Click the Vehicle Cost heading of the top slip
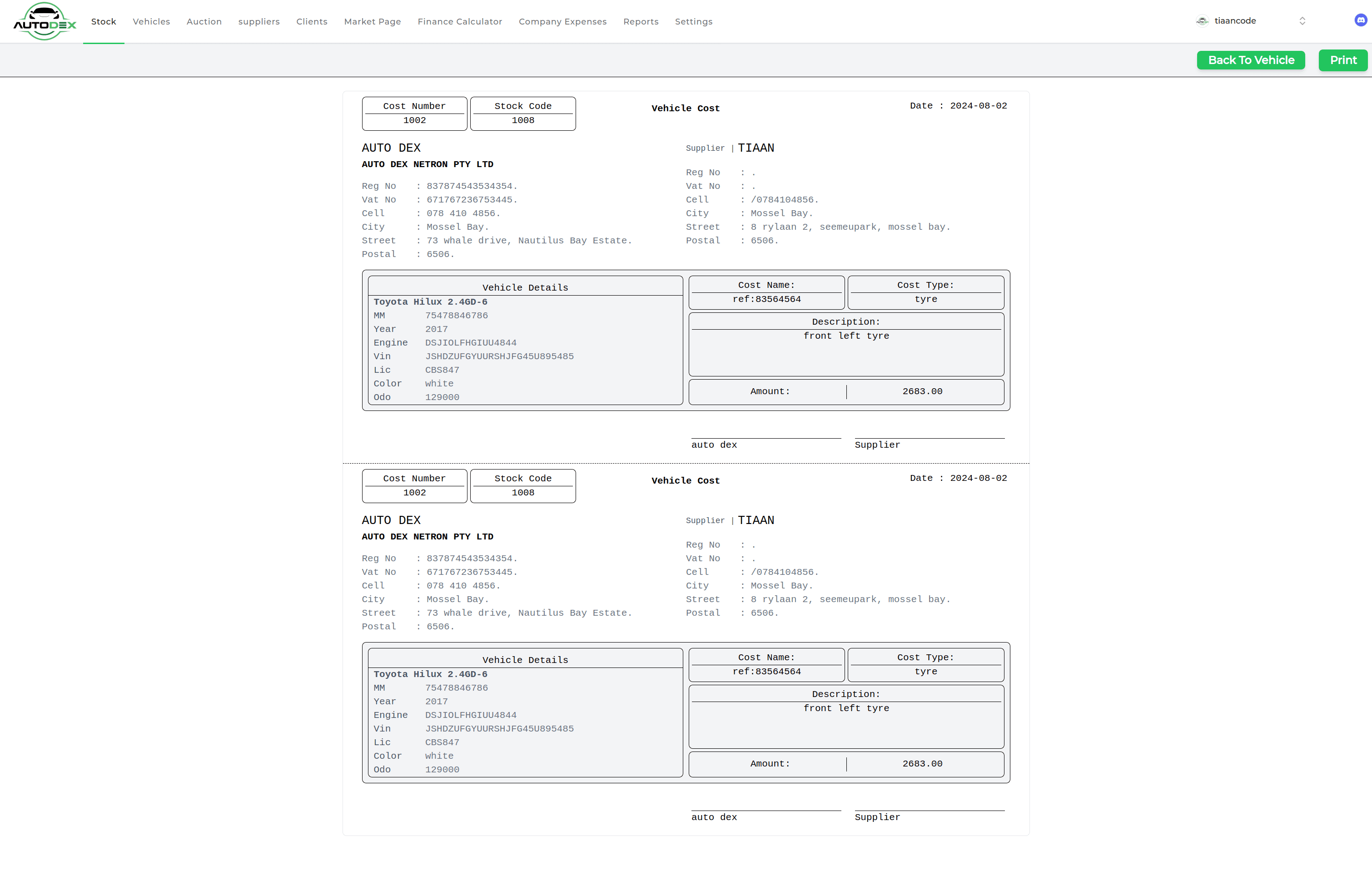This screenshot has width=1372, height=890. click(x=686, y=108)
